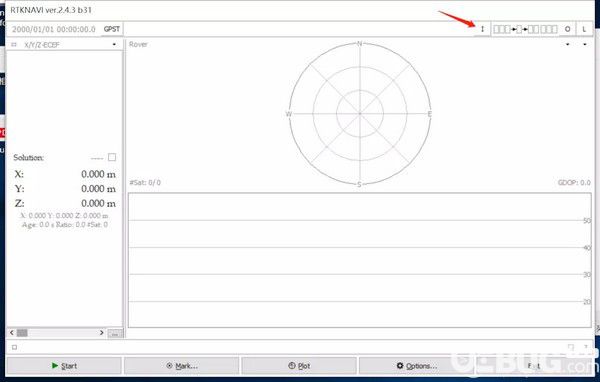
Task: Click the green play icon on Start
Action: (x=55, y=366)
